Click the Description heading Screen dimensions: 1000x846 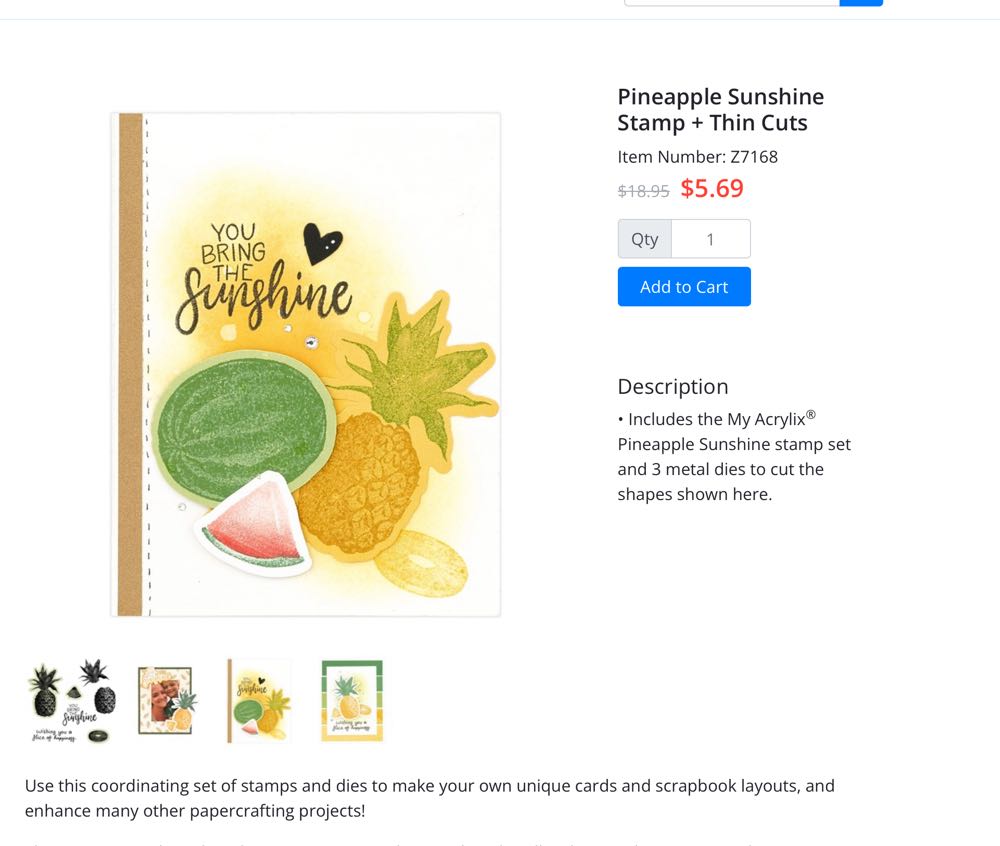coord(672,386)
